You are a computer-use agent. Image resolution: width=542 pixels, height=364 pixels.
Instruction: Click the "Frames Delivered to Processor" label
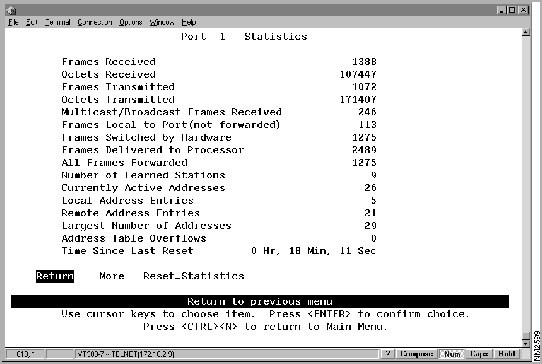(153, 150)
